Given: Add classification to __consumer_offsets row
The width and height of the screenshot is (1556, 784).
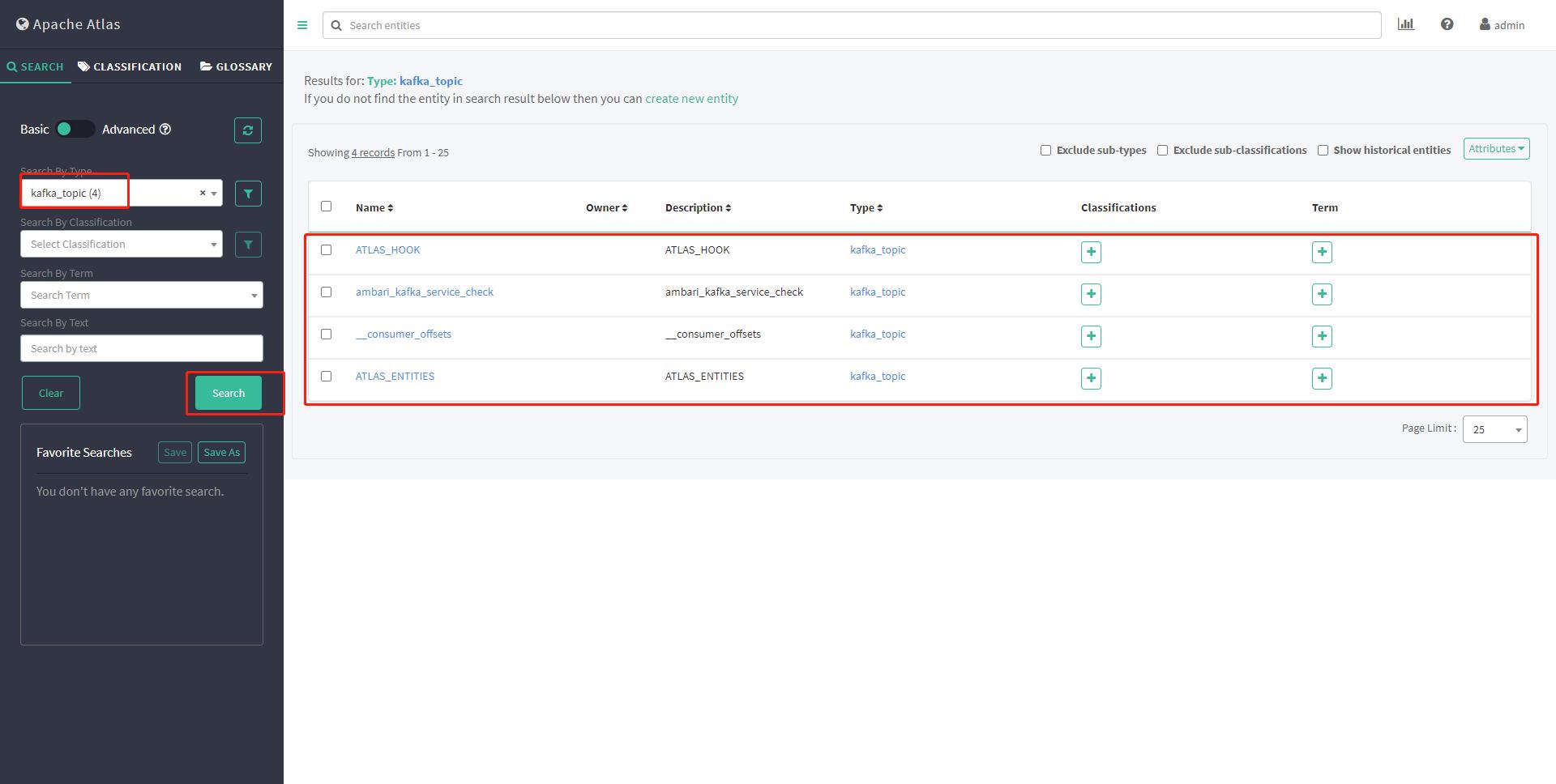Looking at the screenshot, I should 1091,336.
